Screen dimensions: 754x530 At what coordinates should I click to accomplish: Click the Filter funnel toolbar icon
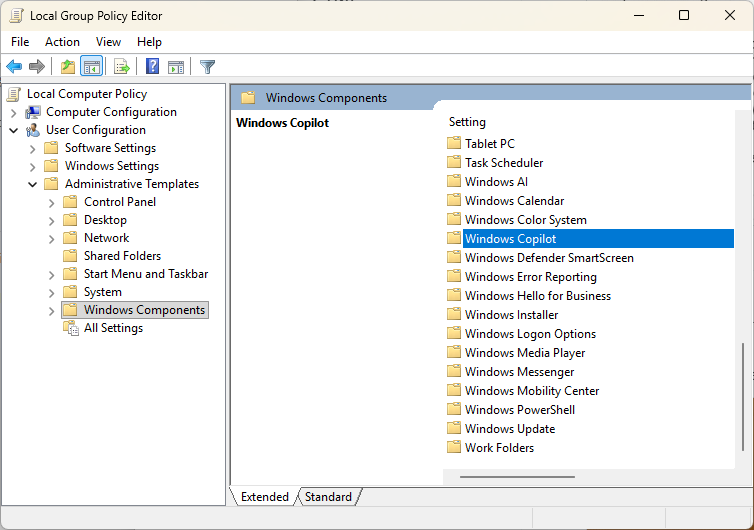click(x=207, y=67)
